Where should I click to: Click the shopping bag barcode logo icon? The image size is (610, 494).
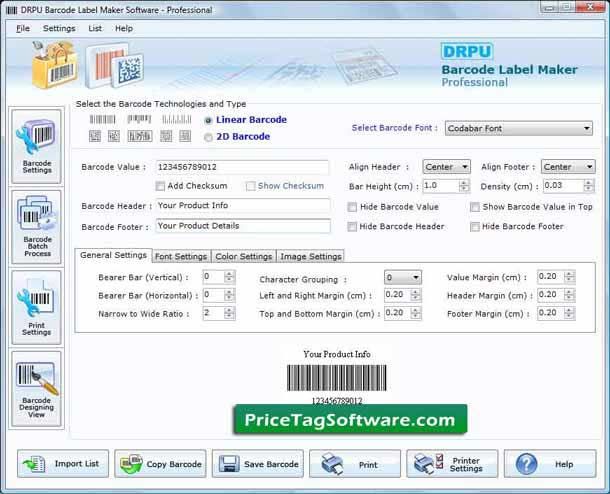54,65
